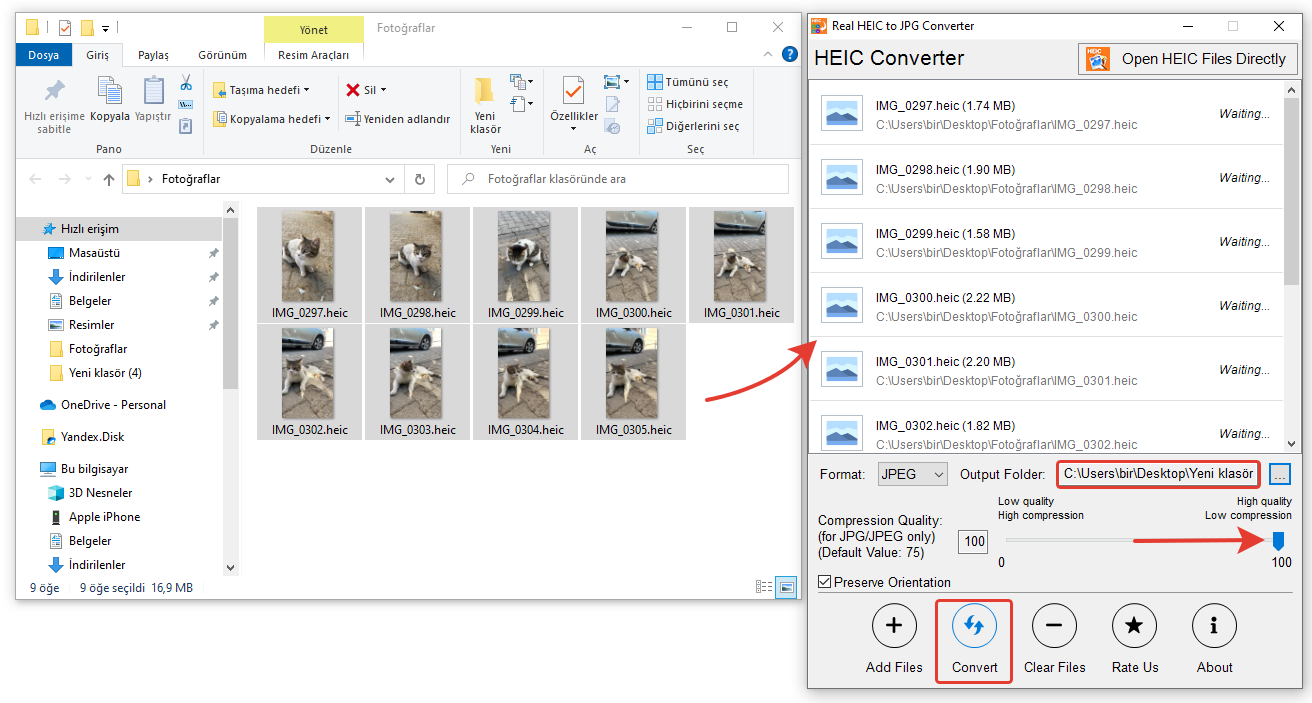Click the browse output folder ellipsis button

(1279, 474)
